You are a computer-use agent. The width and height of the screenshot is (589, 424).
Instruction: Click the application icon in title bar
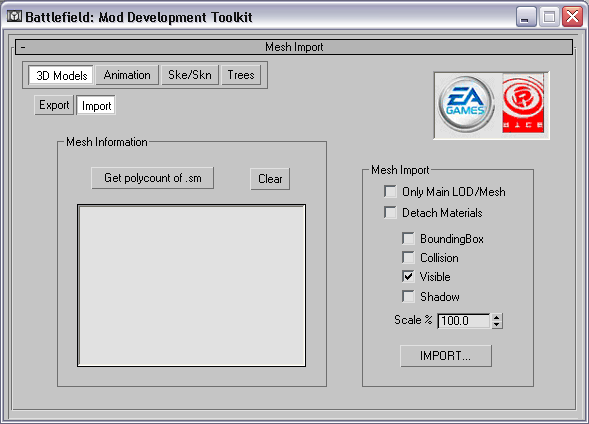[x=14, y=17]
